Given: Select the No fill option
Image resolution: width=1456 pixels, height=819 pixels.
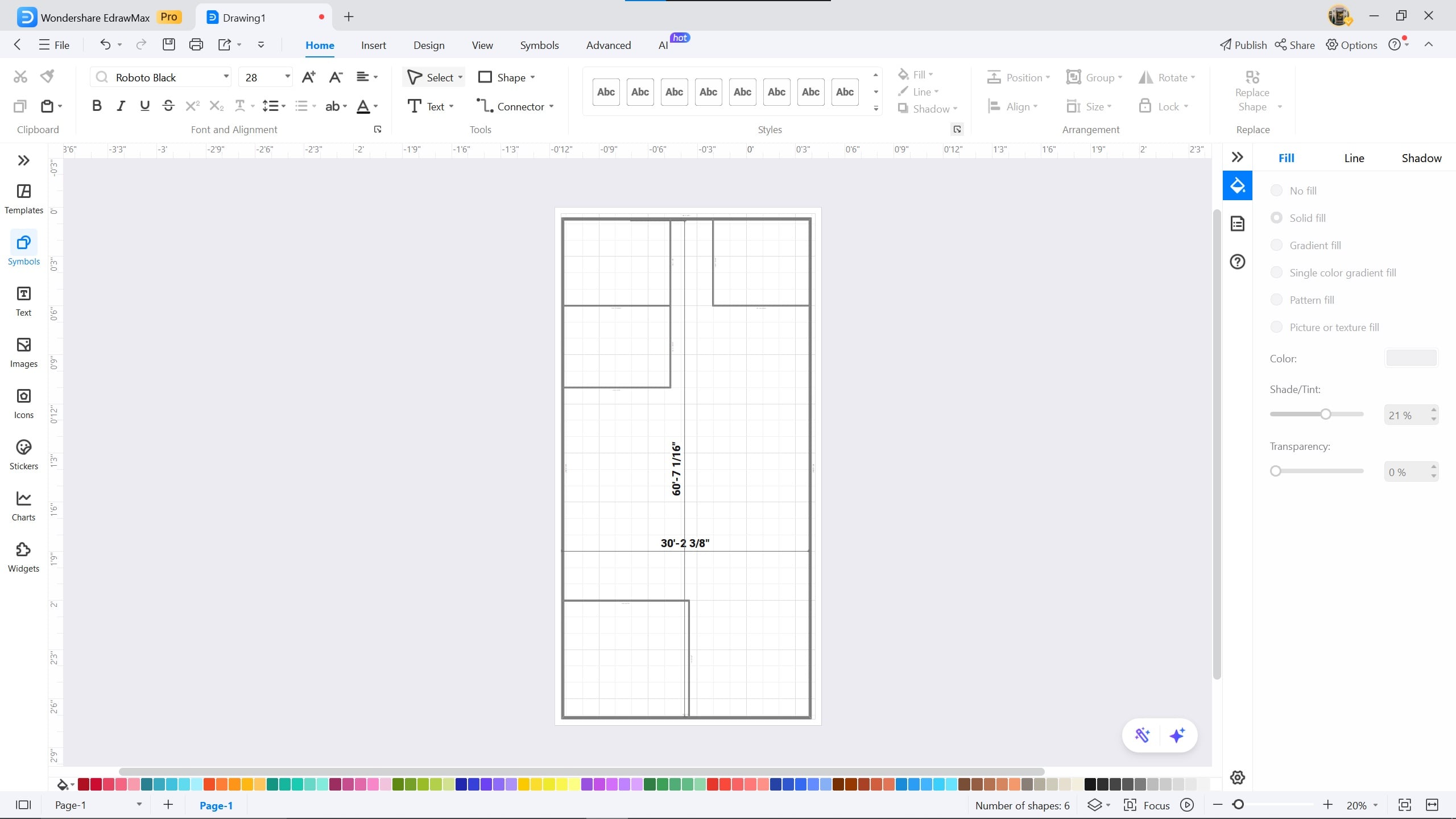Looking at the screenshot, I should pyautogui.click(x=1277, y=190).
